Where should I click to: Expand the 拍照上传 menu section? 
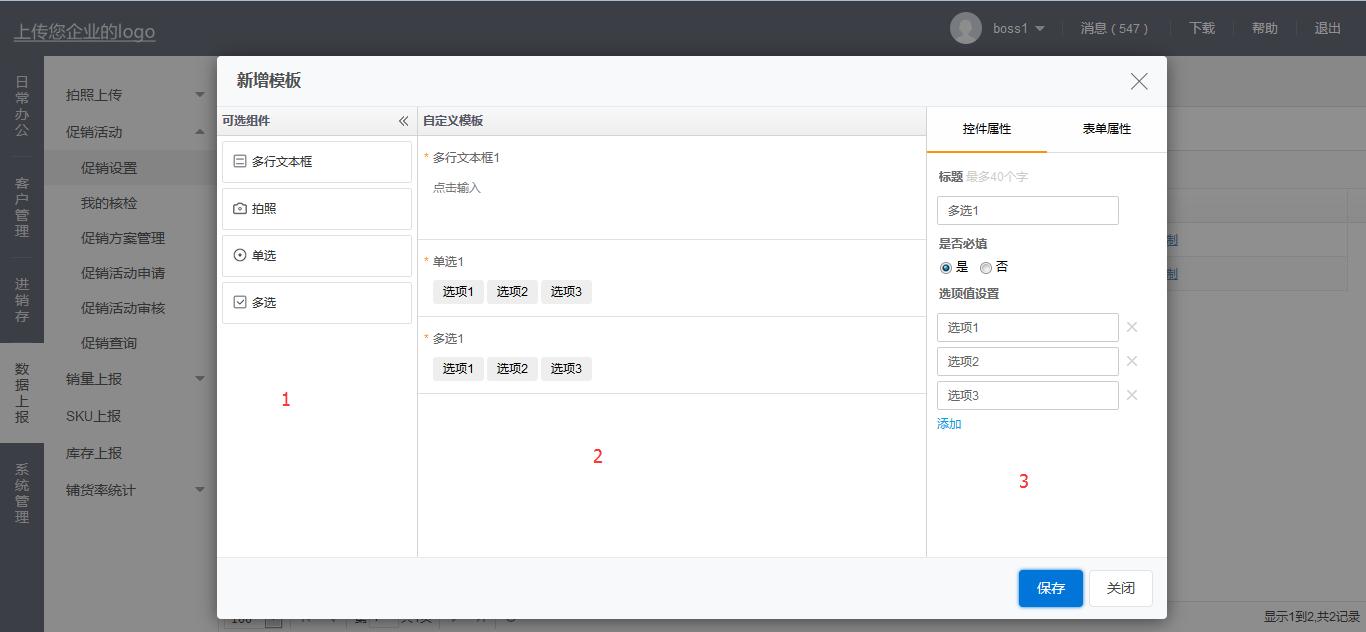(x=199, y=95)
